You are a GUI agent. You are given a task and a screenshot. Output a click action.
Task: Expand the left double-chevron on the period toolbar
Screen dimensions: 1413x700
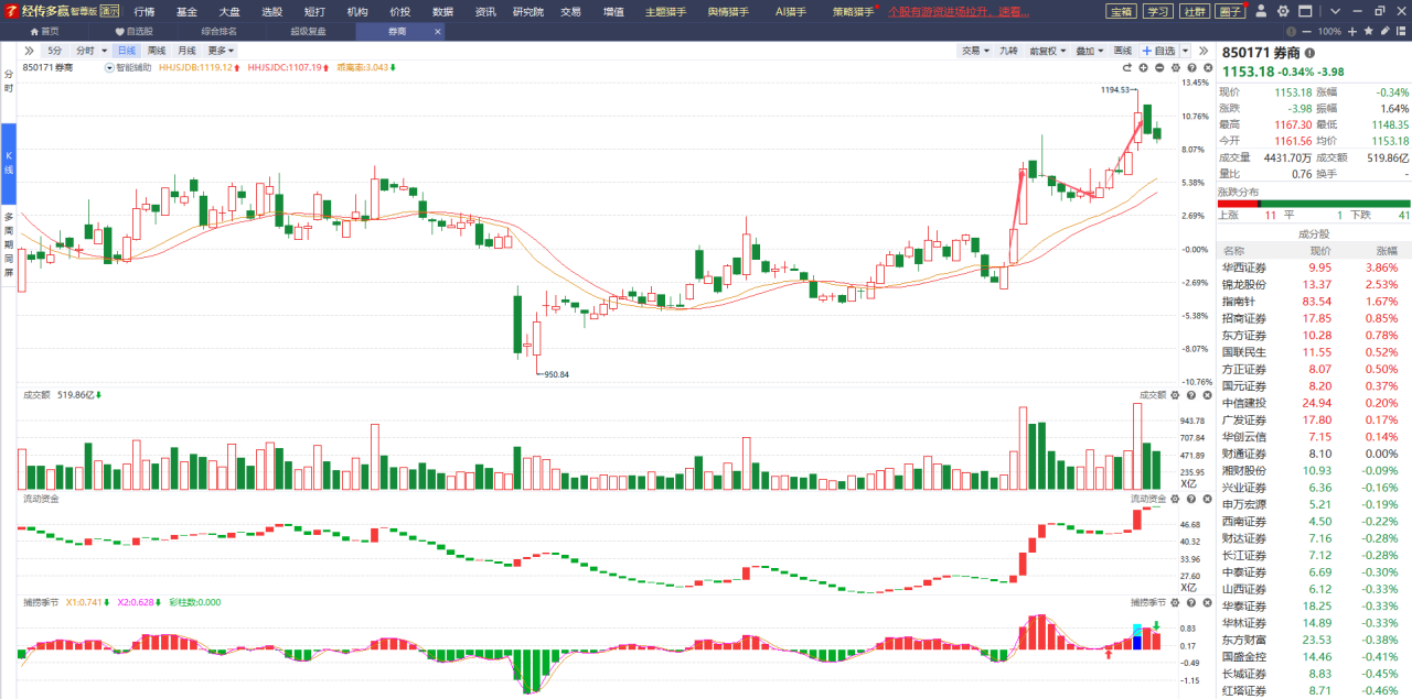point(29,50)
